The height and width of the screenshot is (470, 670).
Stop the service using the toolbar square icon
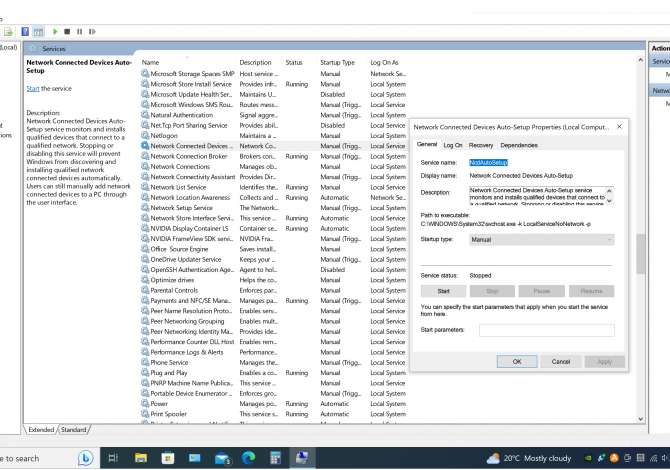click(67, 32)
